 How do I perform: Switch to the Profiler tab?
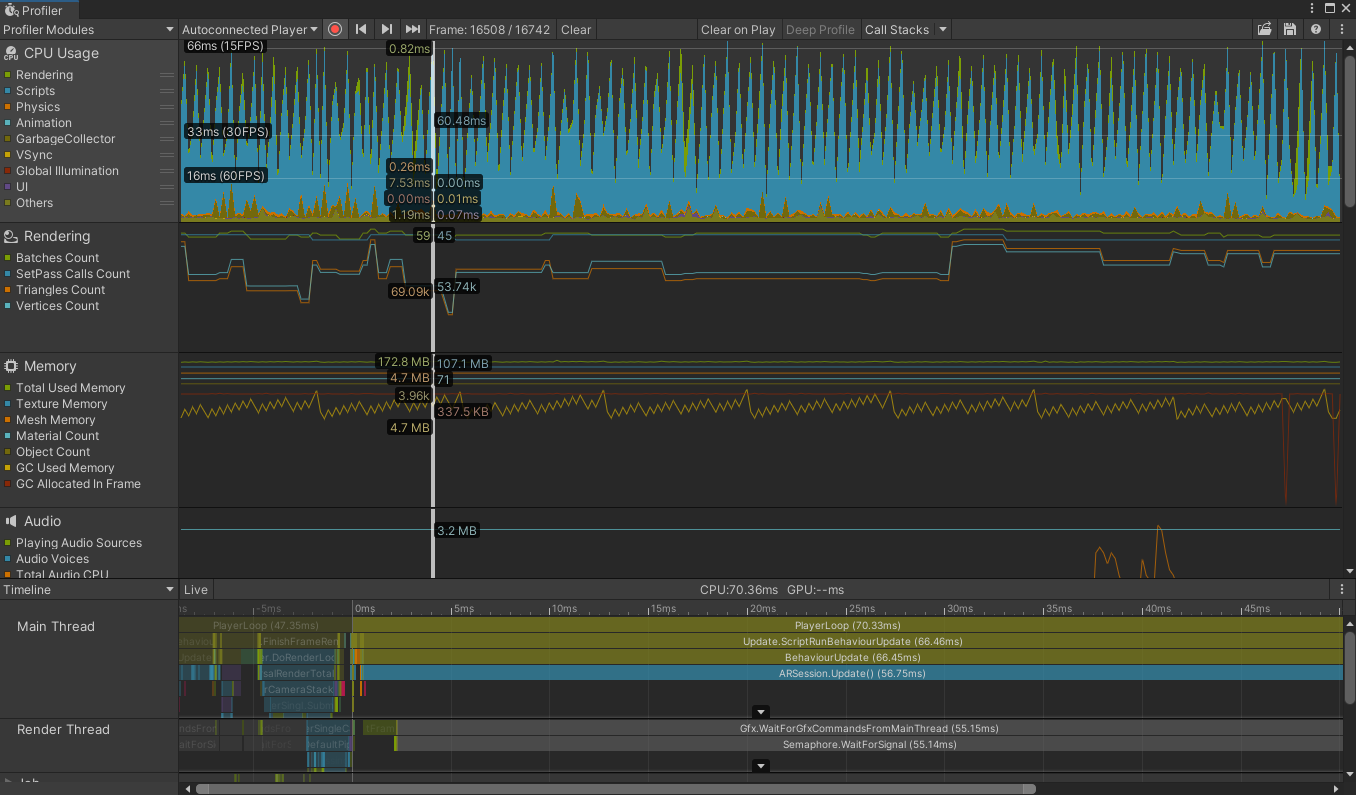coord(42,9)
